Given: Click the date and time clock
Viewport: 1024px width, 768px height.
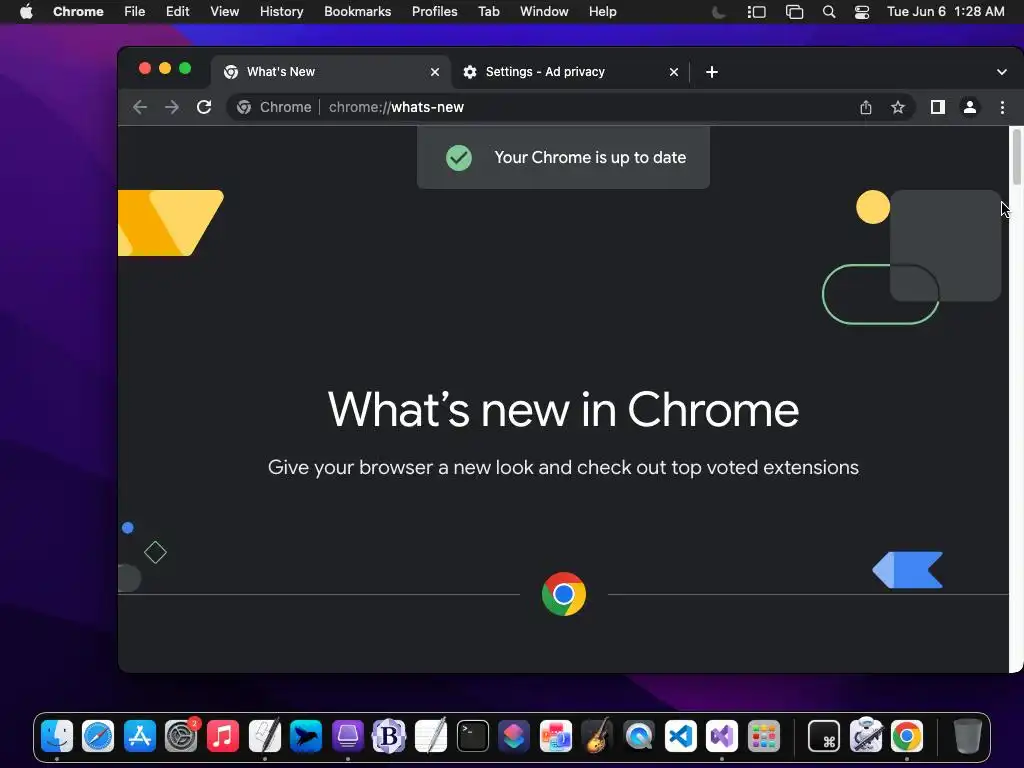Looking at the screenshot, I should point(946,12).
